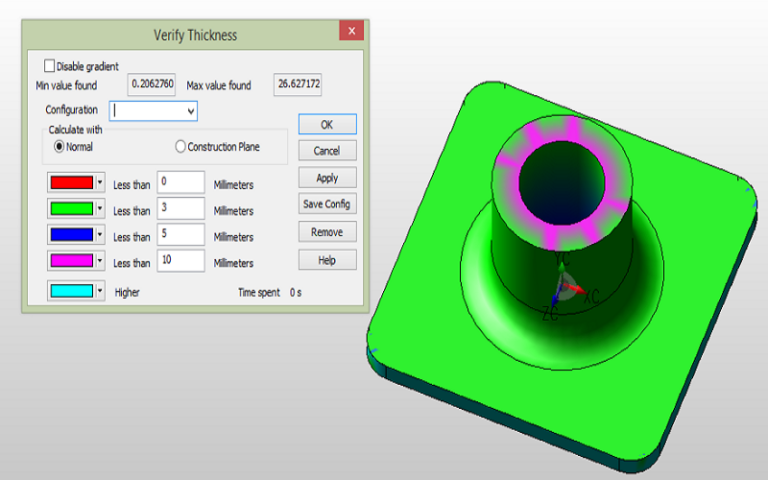Edit the threshold field containing 3
Viewport: 768px width, 480px height.
(x=181, y=208)
